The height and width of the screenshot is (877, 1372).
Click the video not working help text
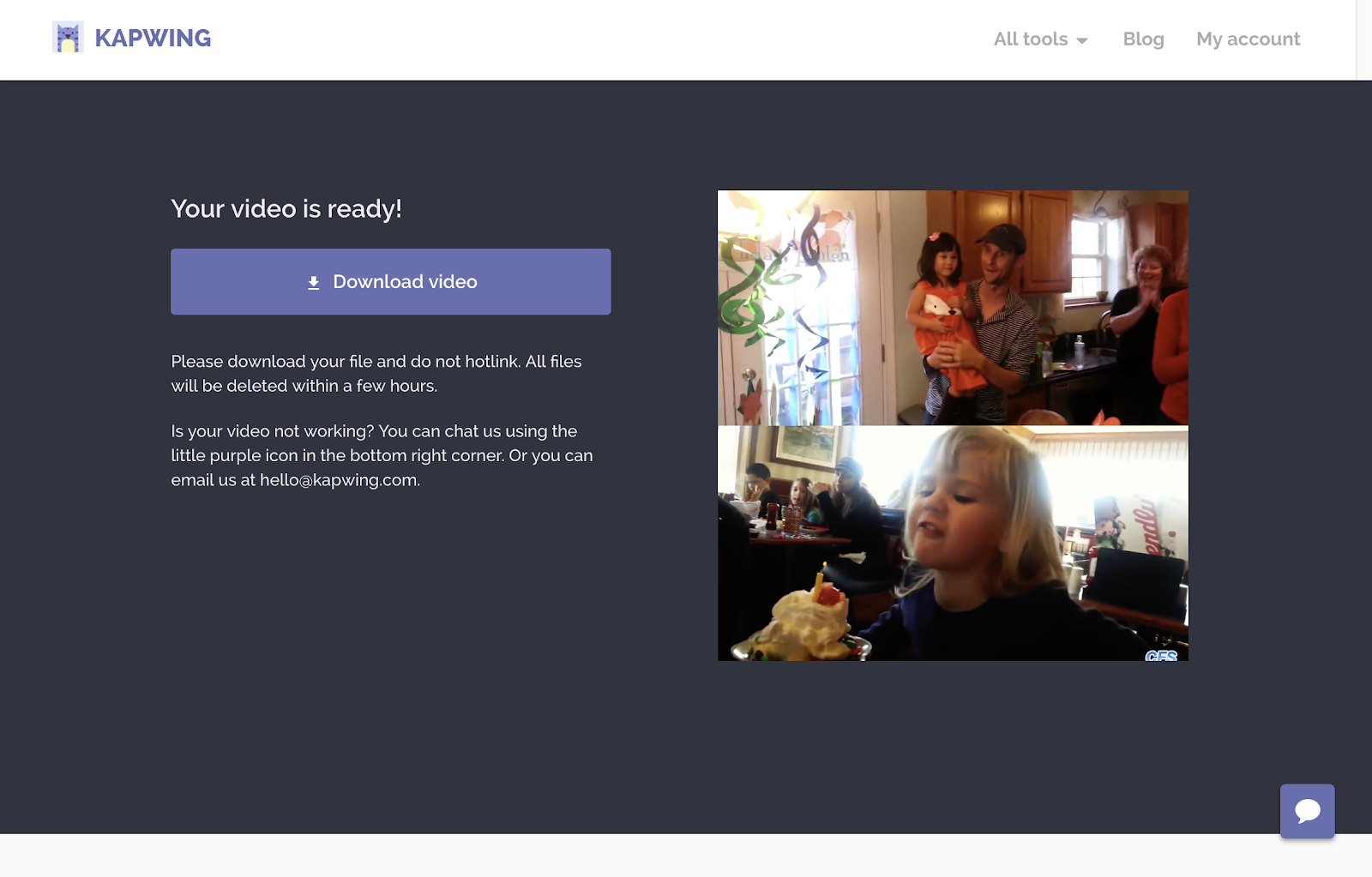click(x=382, y=455)
